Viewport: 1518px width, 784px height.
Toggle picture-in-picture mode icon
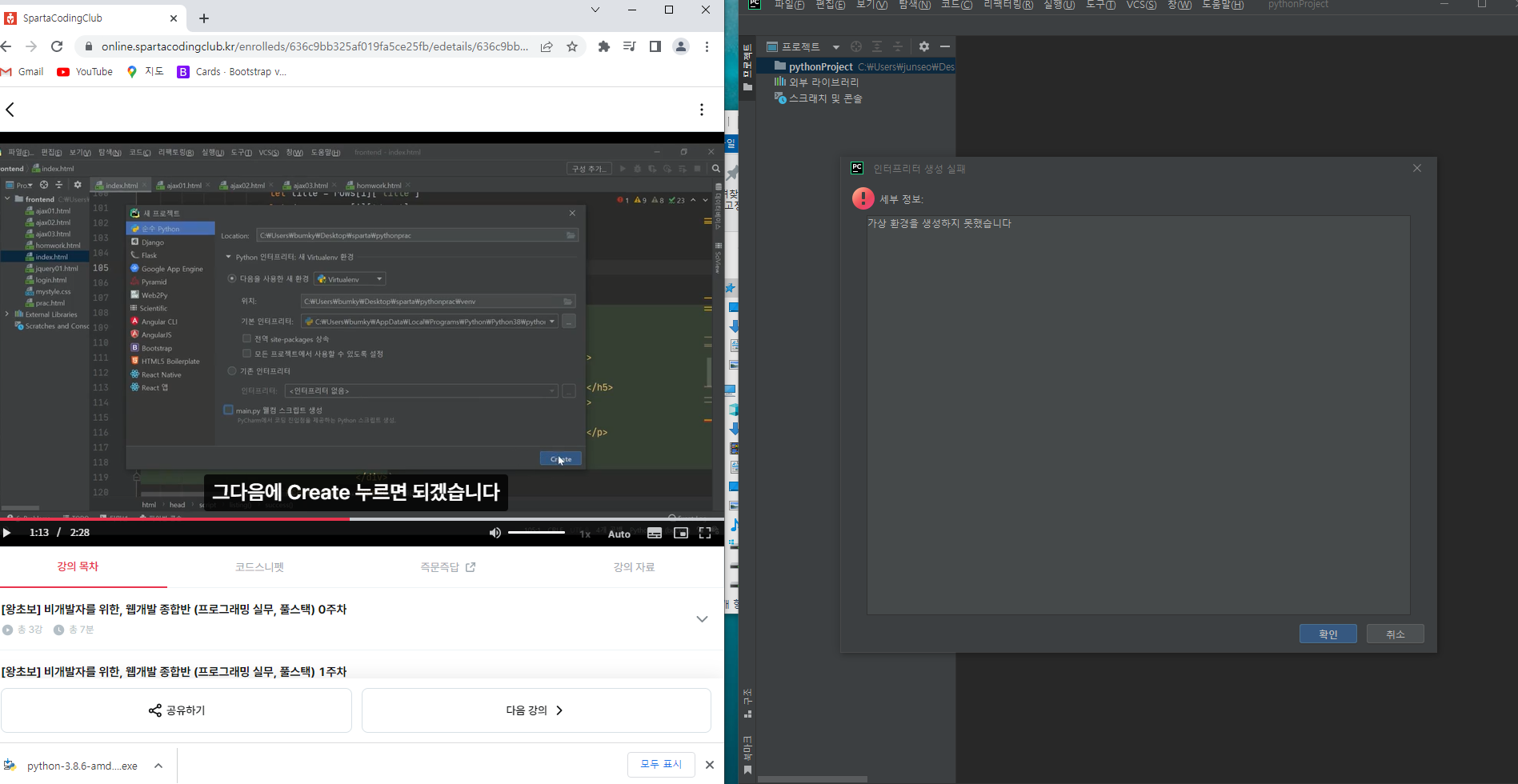click(x=681, y=533)
